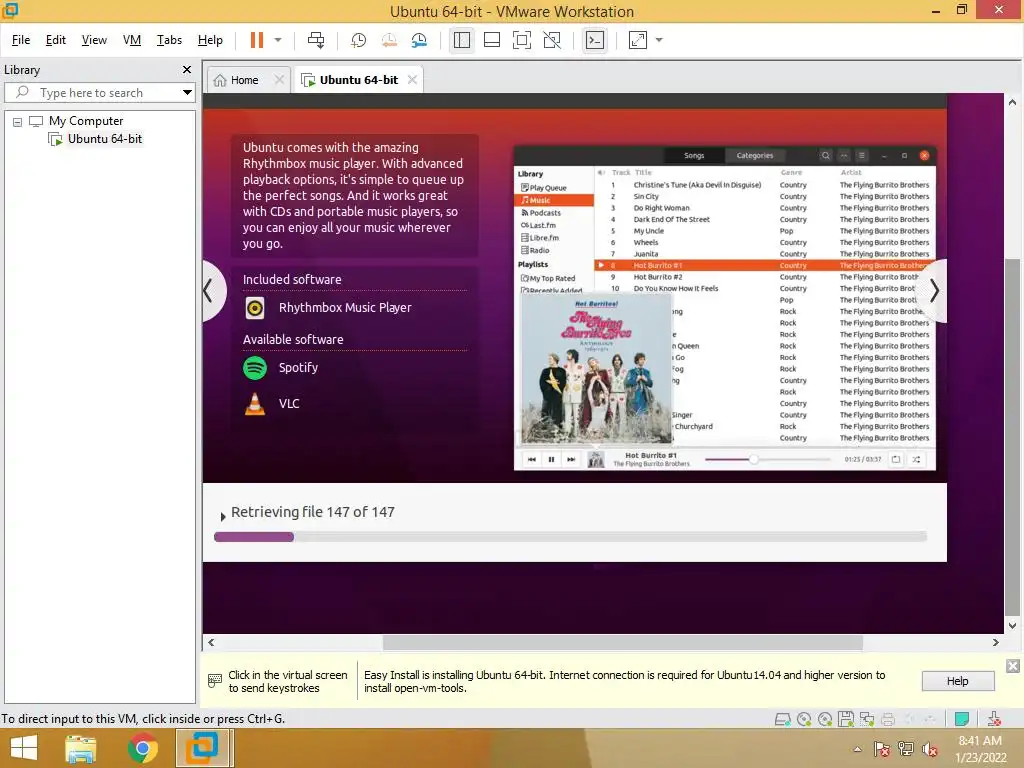Open the Edit menu
This screenshot has height=768, width=1024.
click(56, 40)
